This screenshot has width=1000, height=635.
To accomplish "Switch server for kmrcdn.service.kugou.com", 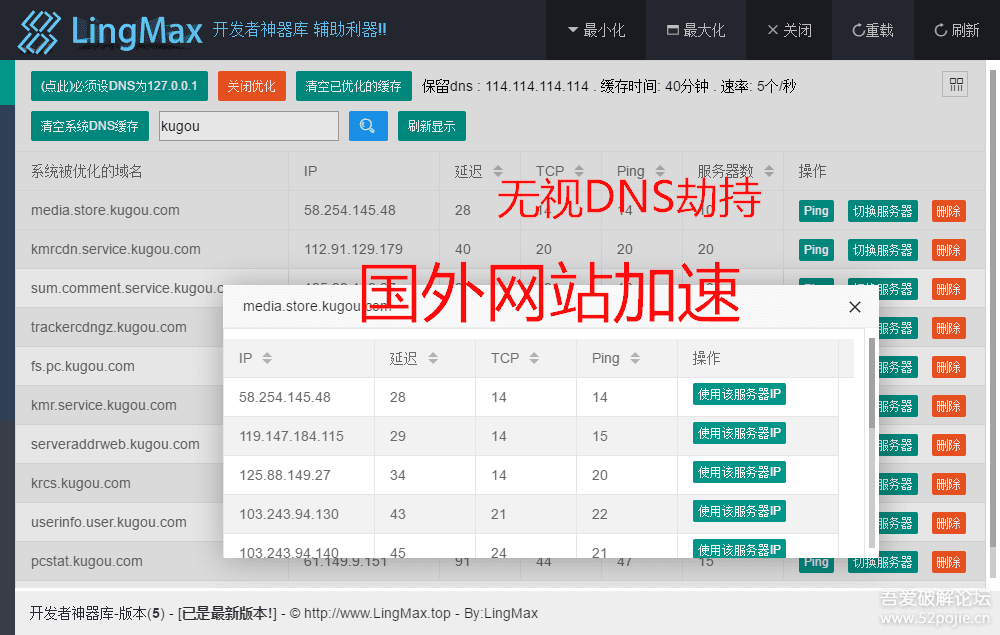I will point(883,250).
